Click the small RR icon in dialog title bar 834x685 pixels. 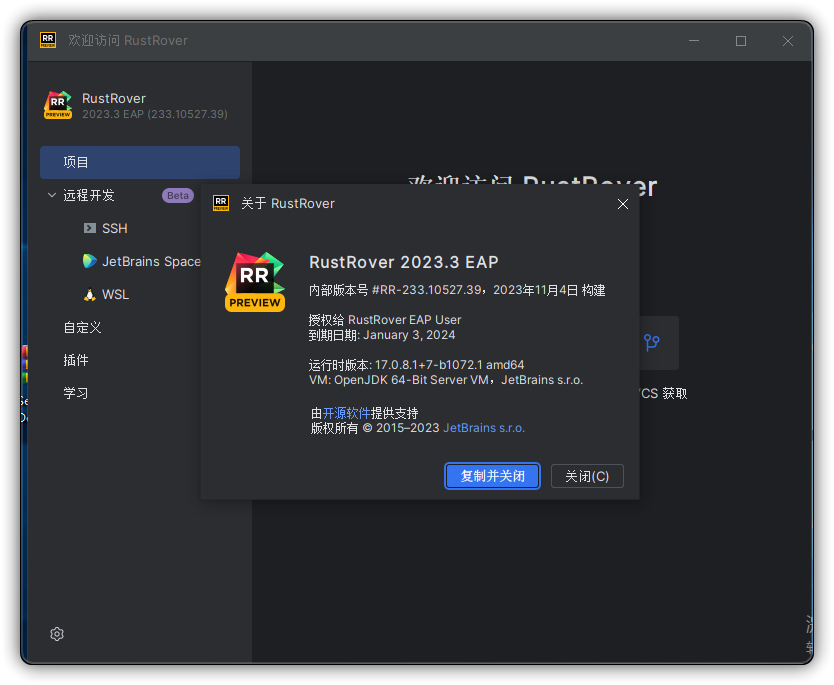point(220,203)
